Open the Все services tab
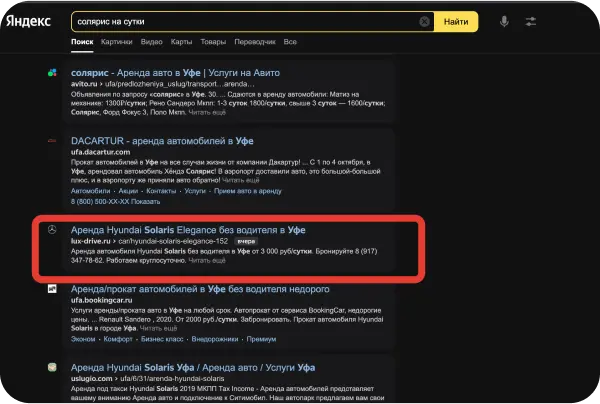600x404 pixels. click(x=290, y=42)
